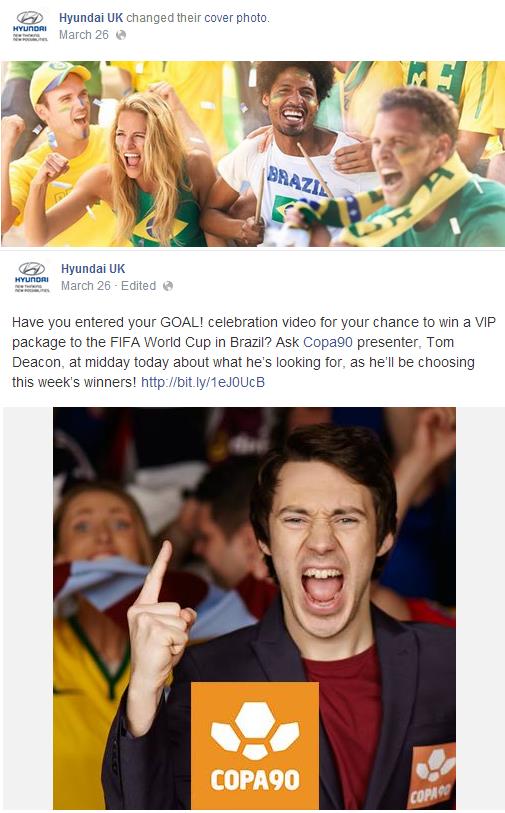View the edit history via the Edited label
Image resolution: width=505 pixels, height=813 pixels.
[138, 286]
